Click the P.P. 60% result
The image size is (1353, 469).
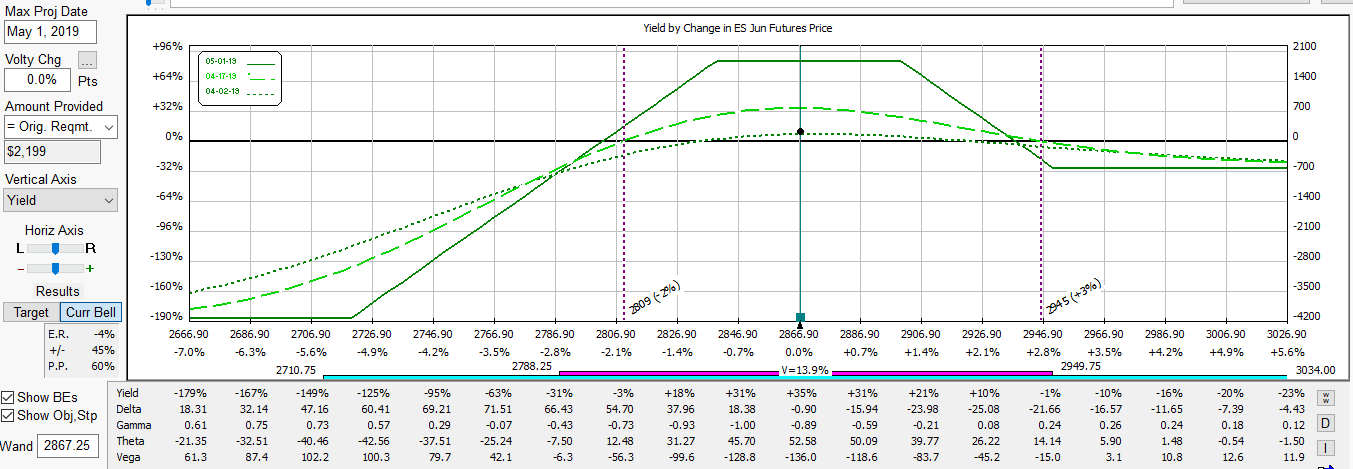tap(83, 366)
